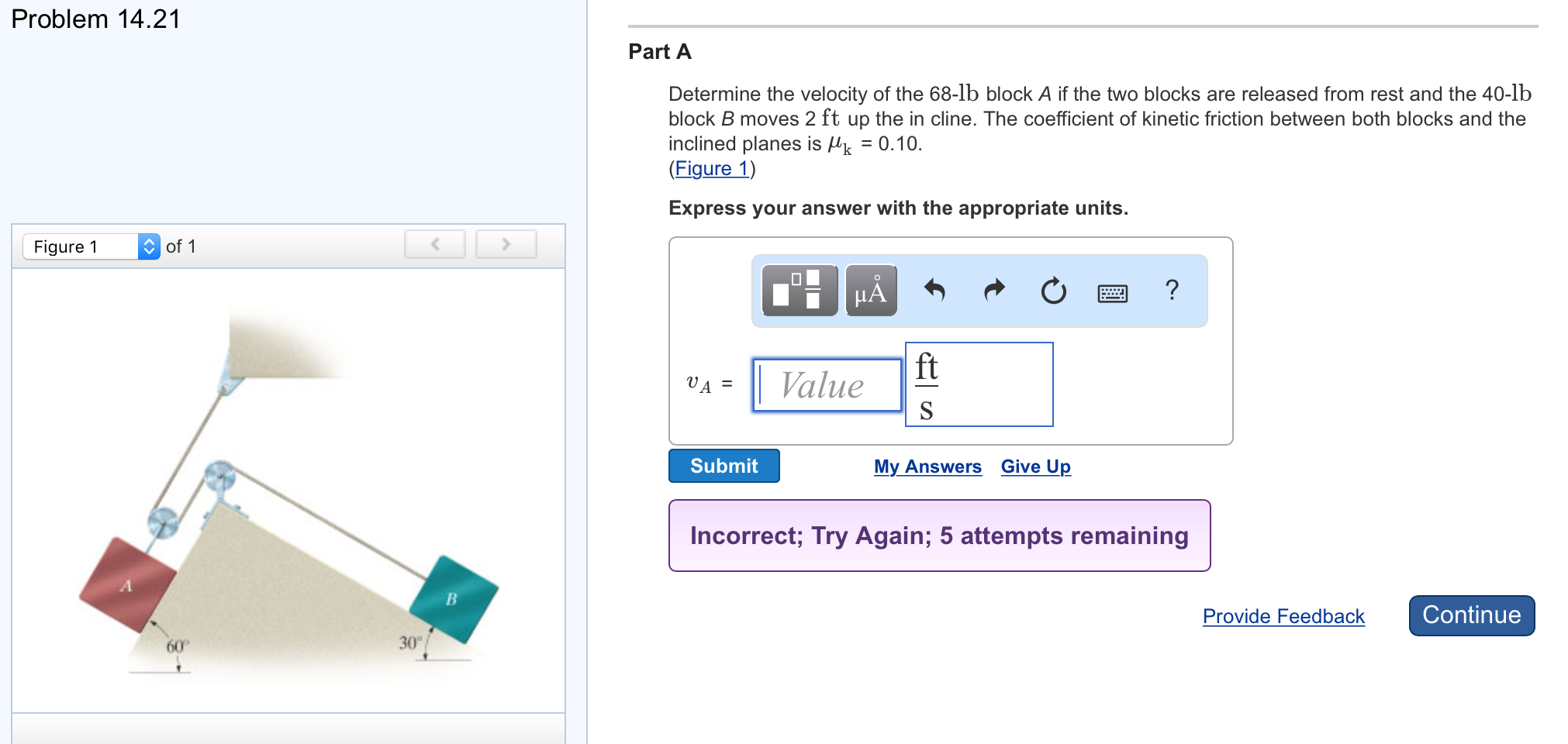
Task: Click Give Up
Action: tap(1035, 467)
